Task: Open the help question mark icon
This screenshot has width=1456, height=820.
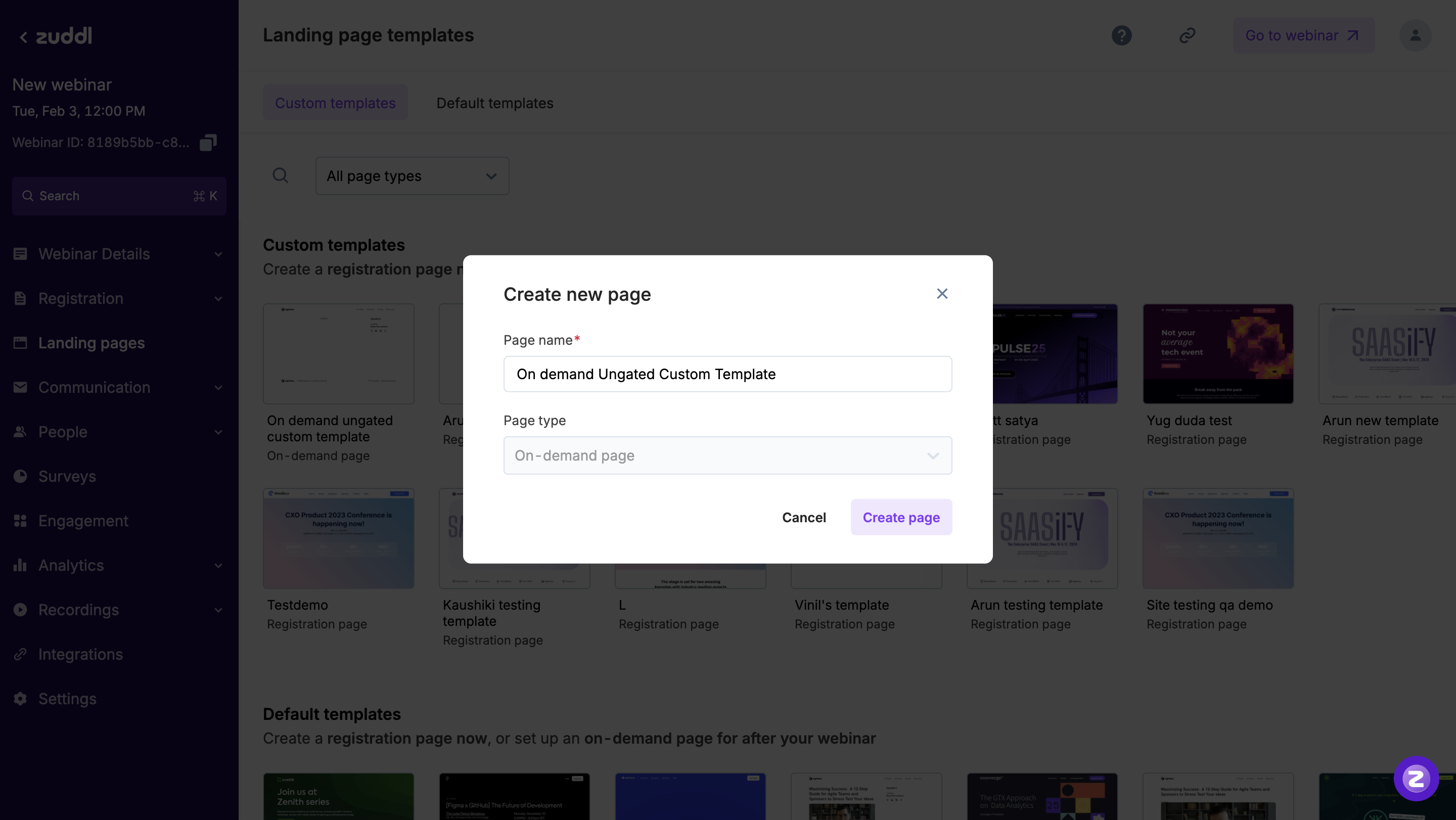Action: point(1121,35)
